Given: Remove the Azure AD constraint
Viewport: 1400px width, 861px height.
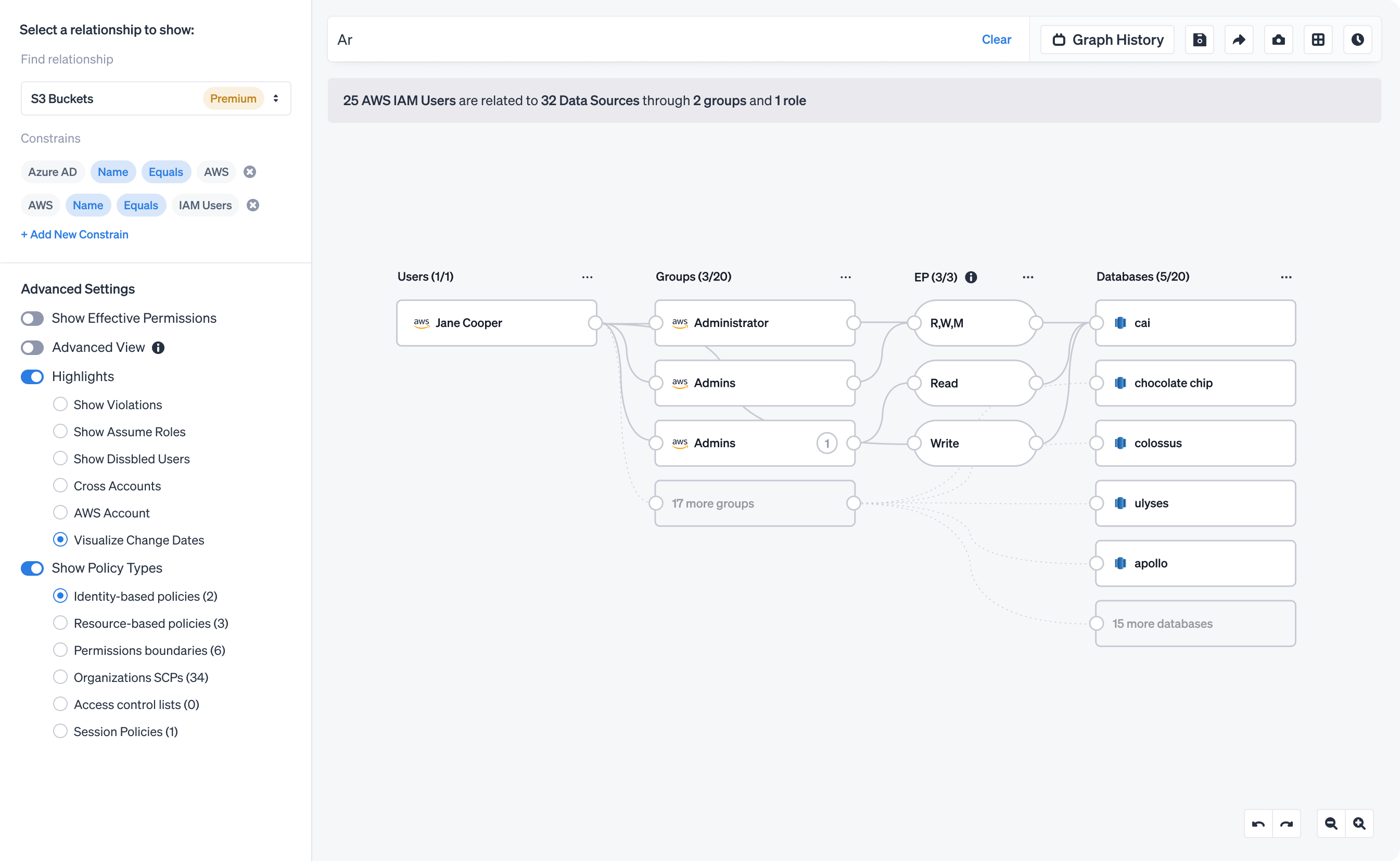Looking at the screenshot, I should click(250, 172).
